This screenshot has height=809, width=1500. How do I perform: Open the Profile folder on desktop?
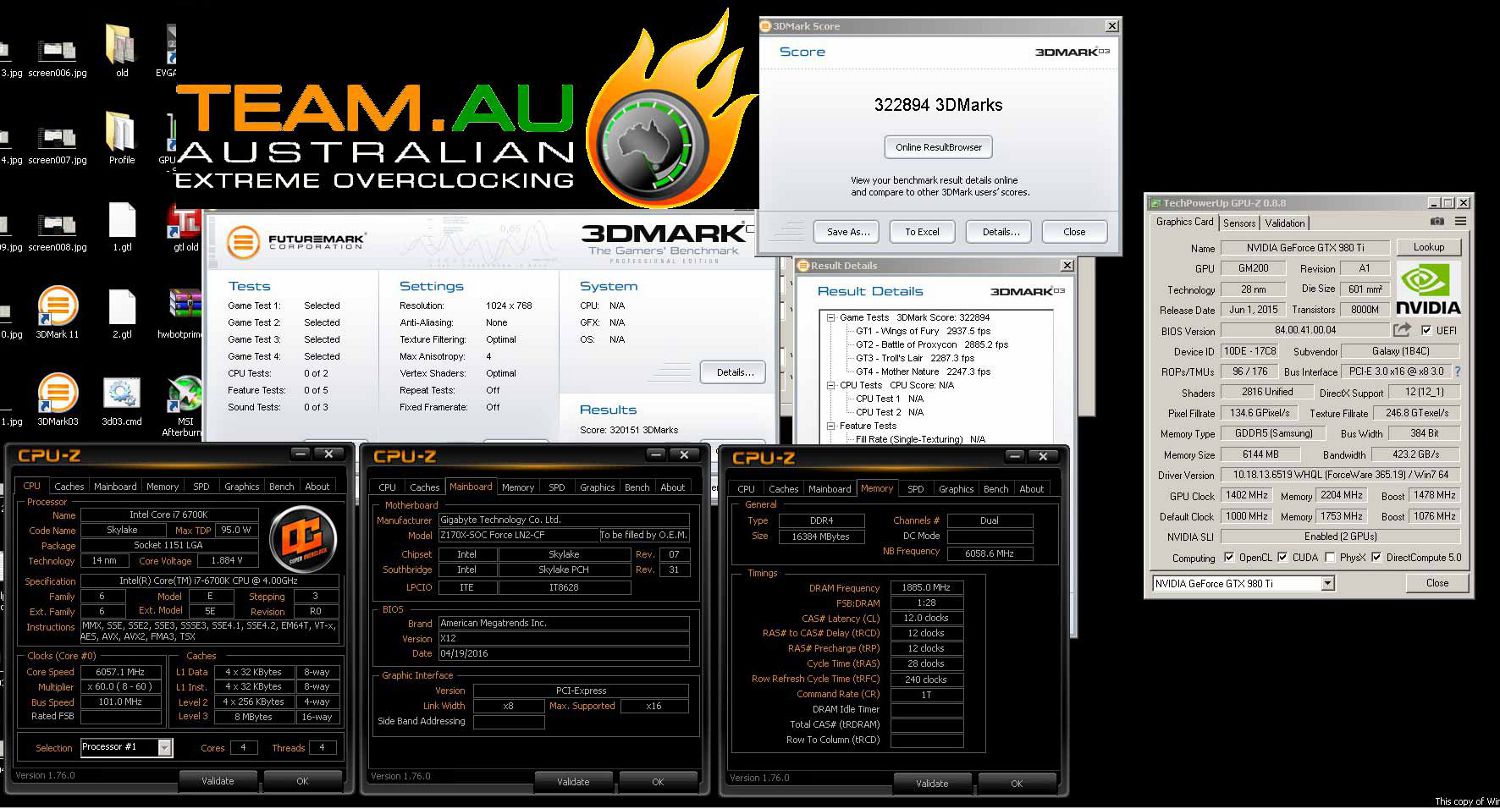(x=121, y=133)
